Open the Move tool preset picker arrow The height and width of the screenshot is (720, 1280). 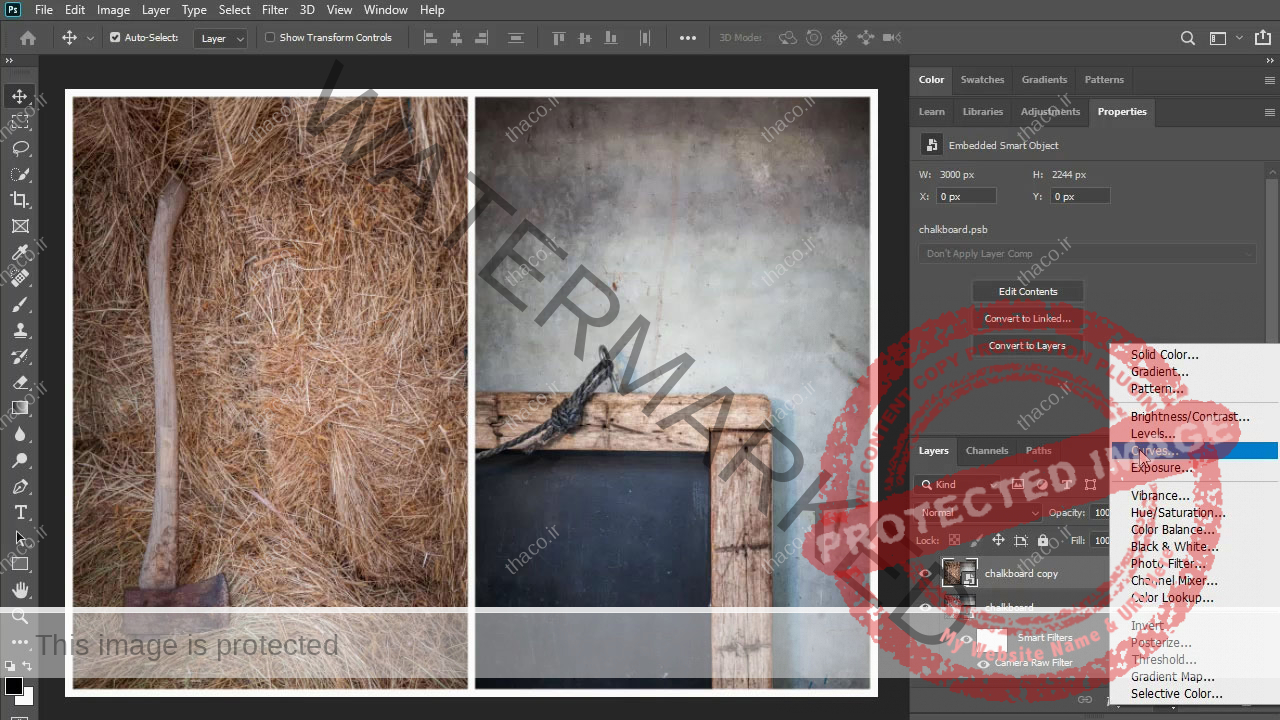pyautogui.click(x=90, y=38)
